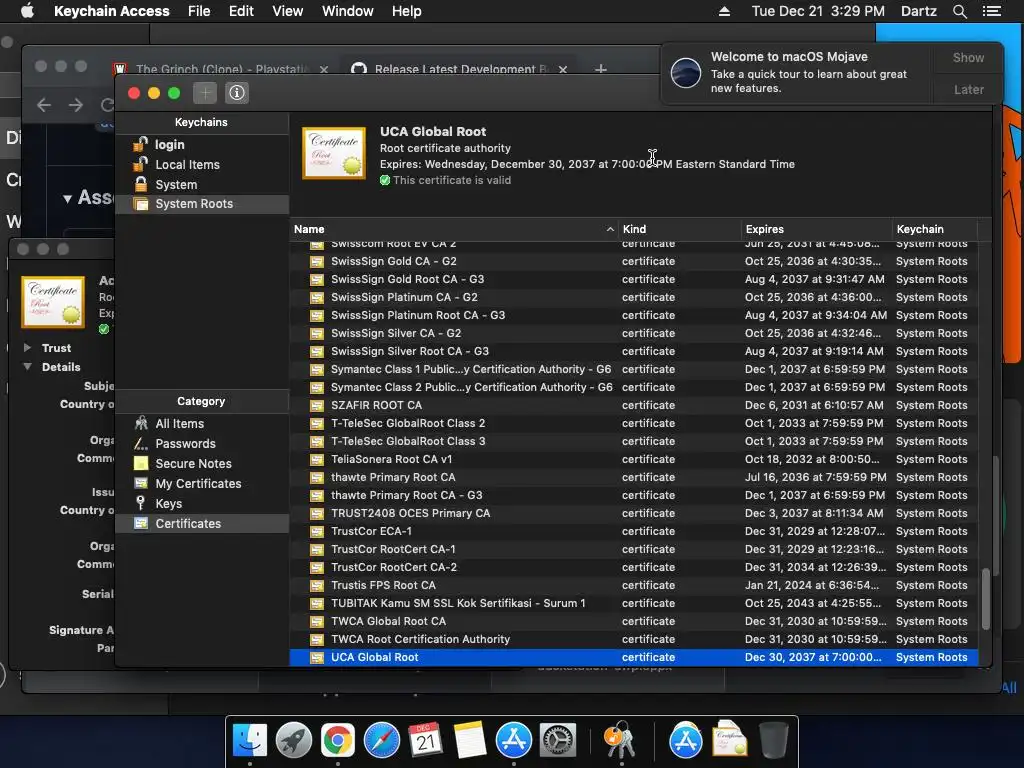
Task: Open Launchpad from the Dock
Action: (x=294, y=740)
